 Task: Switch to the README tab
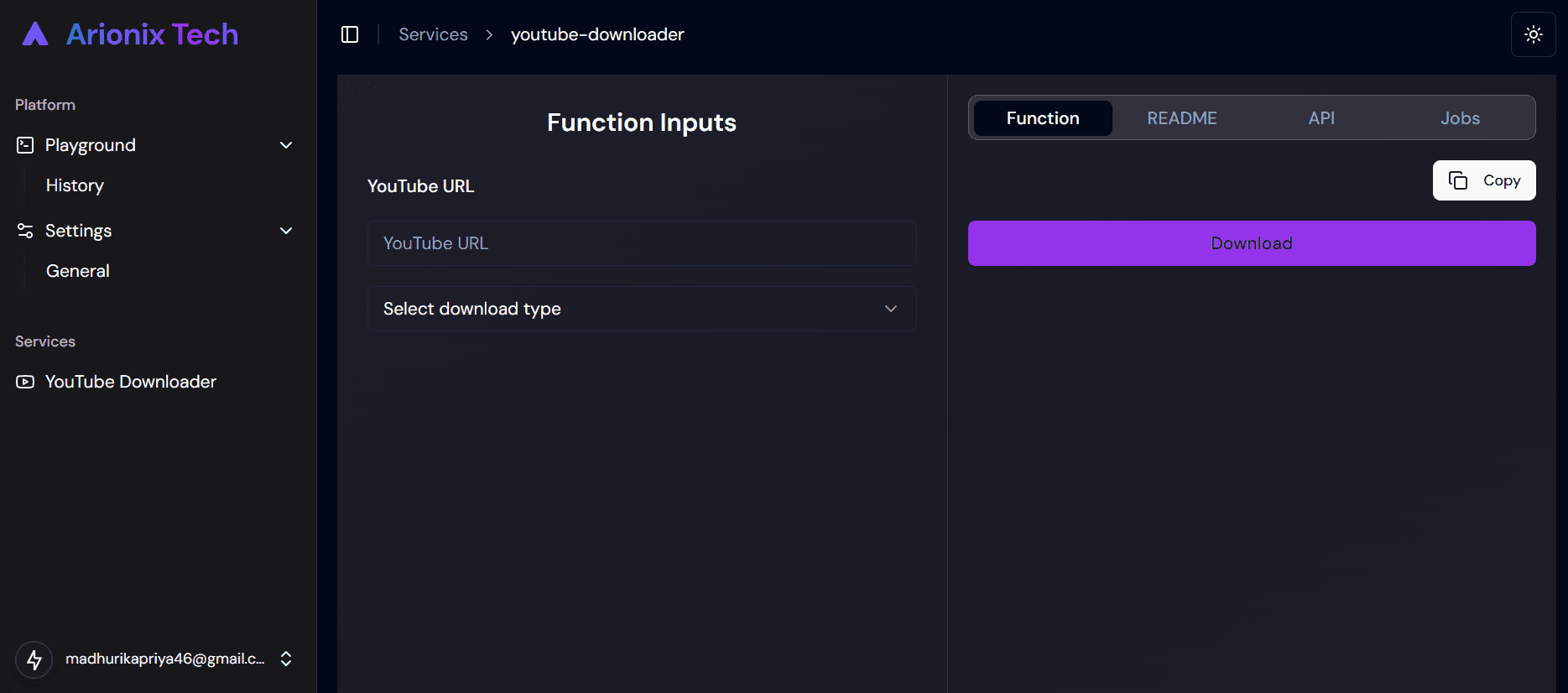(x=1182, y=118)
